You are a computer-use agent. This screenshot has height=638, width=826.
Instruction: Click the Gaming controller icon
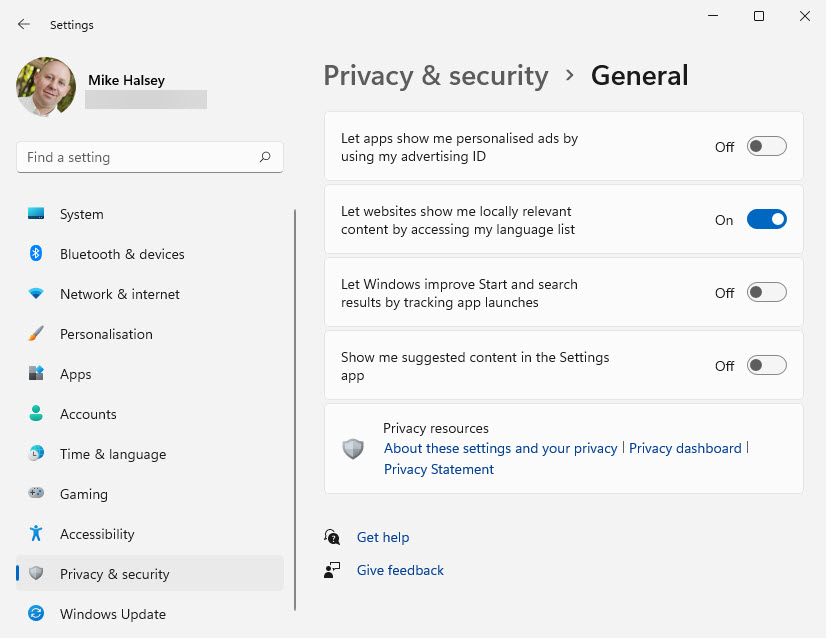(x=36, y=494)
